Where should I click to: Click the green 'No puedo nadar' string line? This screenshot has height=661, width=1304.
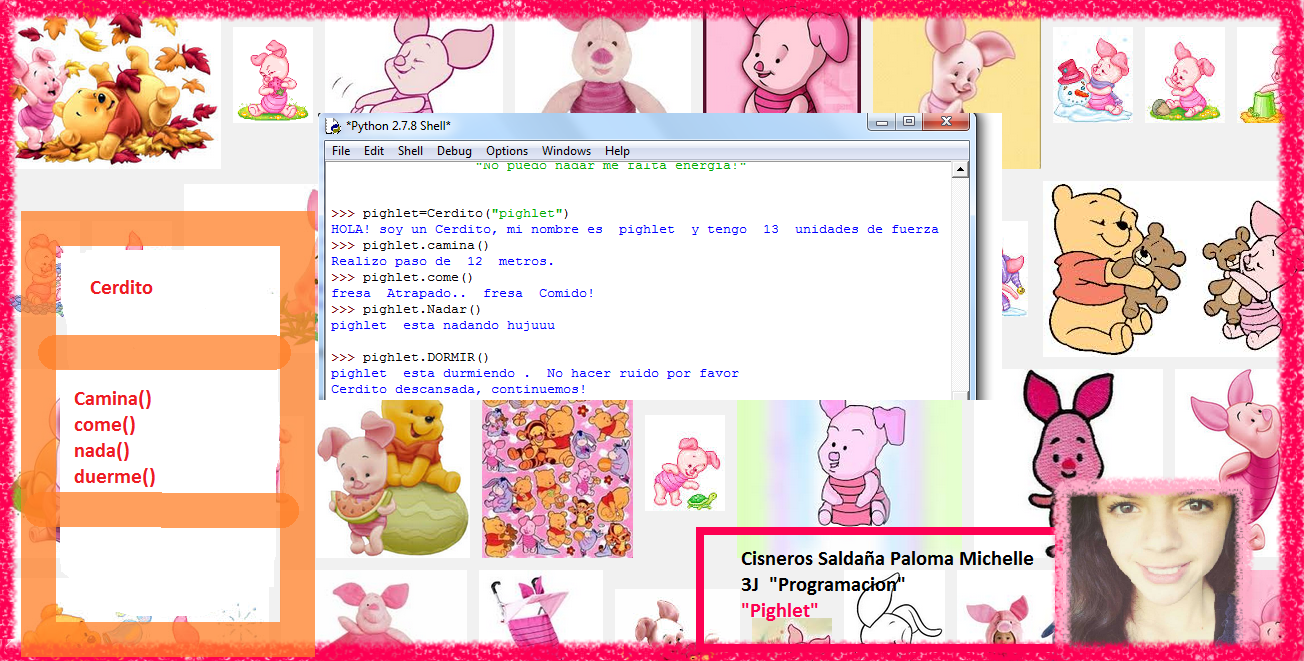[611, 166]
